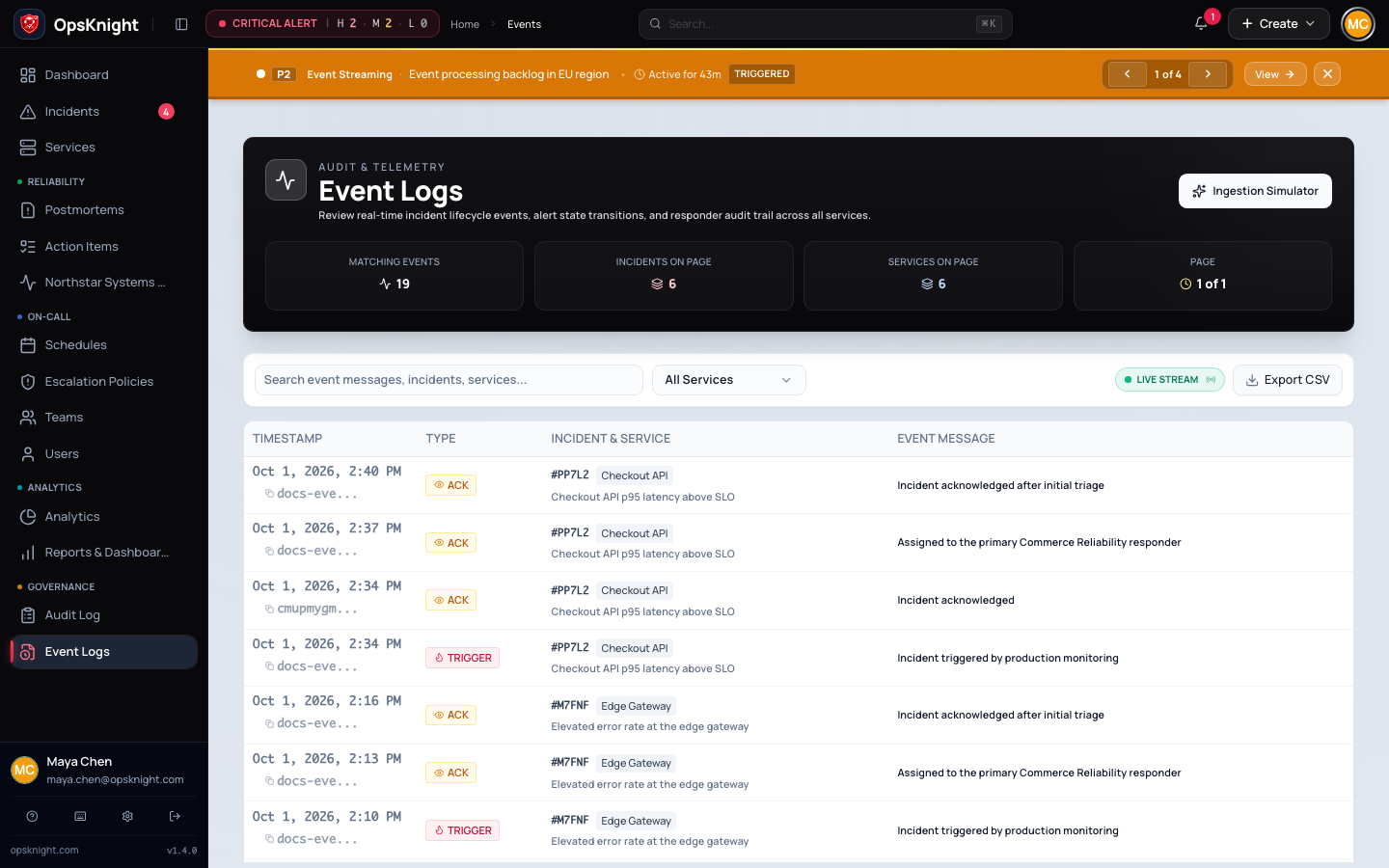Click the Matching Events stat card

(395, 276)
